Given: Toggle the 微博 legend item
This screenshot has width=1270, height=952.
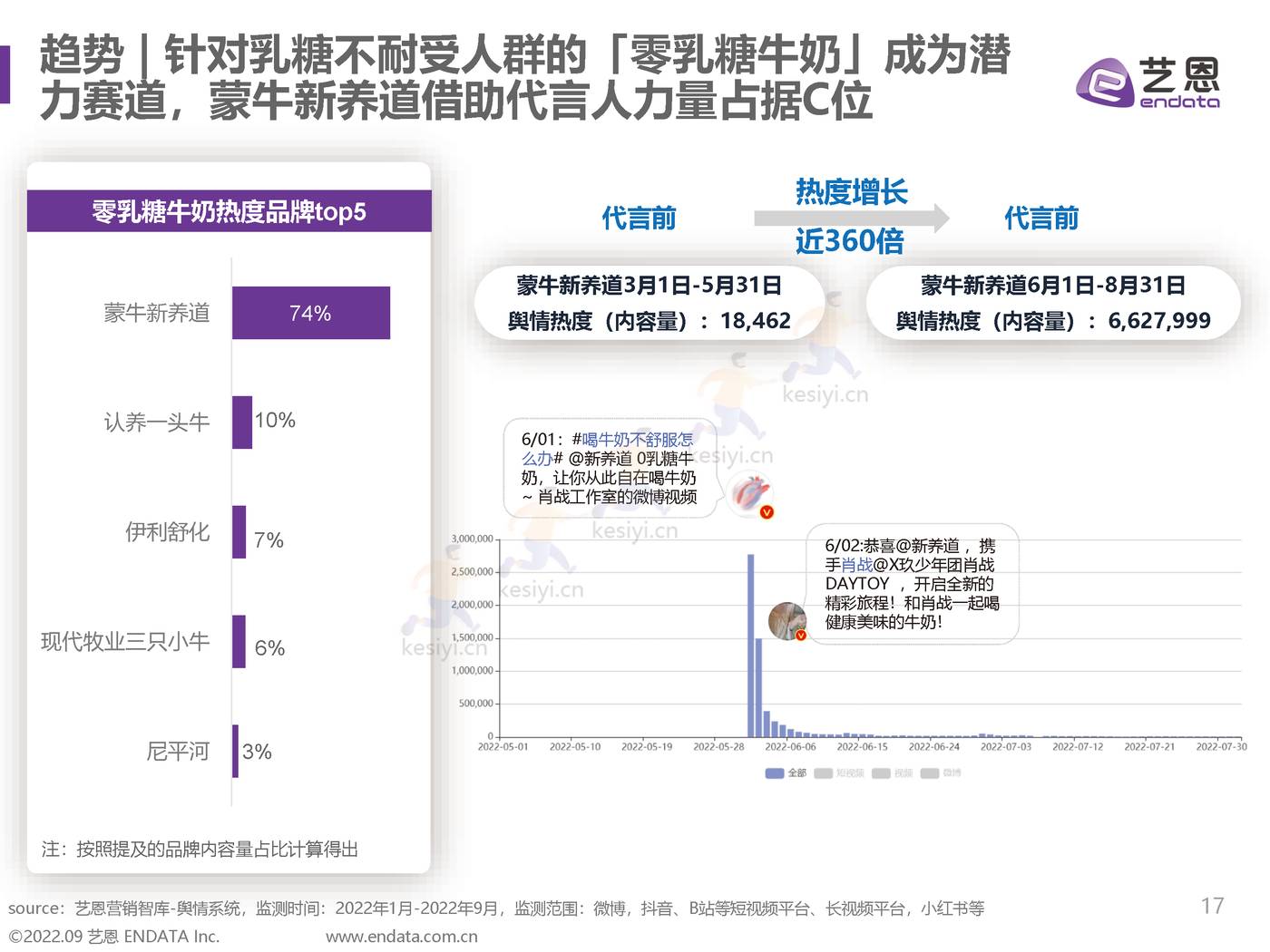Looking at the screenshot, I should coord(941,773).
